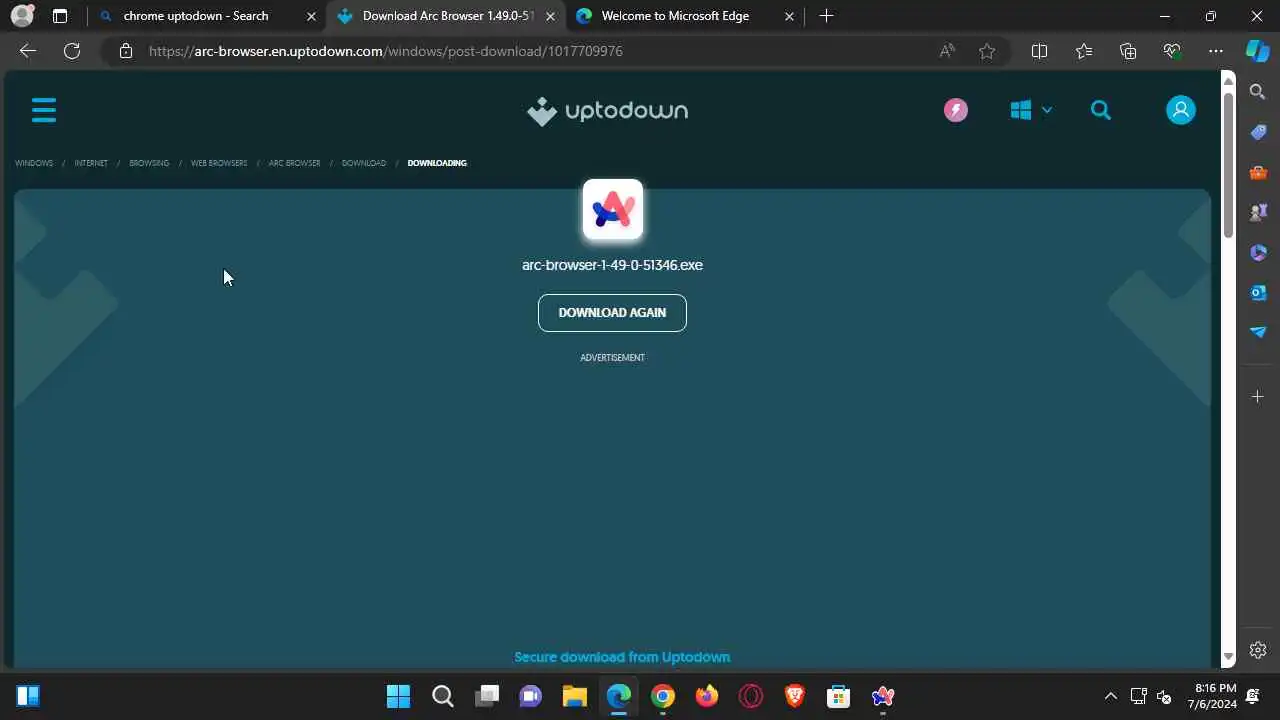Image resolution: width=1280 pixels, height=720 pixels.
Task: Go to Web Browsers breadcrumb
Action: 219,163
